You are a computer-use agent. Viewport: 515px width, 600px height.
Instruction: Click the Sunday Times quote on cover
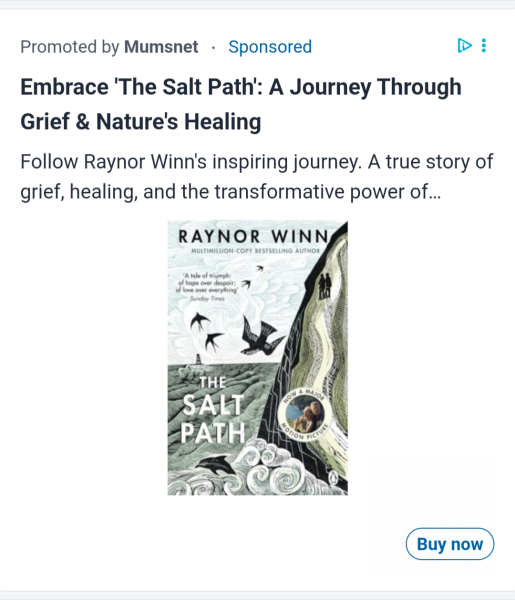(x=206, y=287)
